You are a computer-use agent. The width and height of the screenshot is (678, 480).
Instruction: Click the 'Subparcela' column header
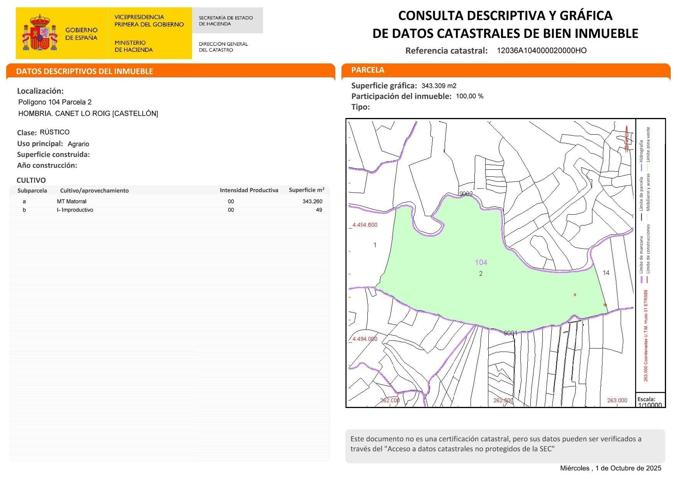tap(32, 190)
